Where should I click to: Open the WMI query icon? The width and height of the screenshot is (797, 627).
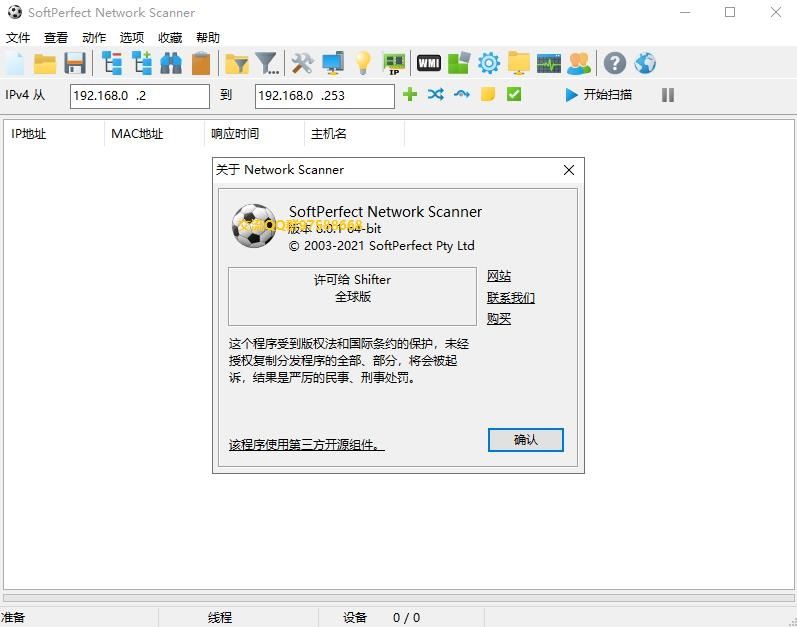(429, 64)
